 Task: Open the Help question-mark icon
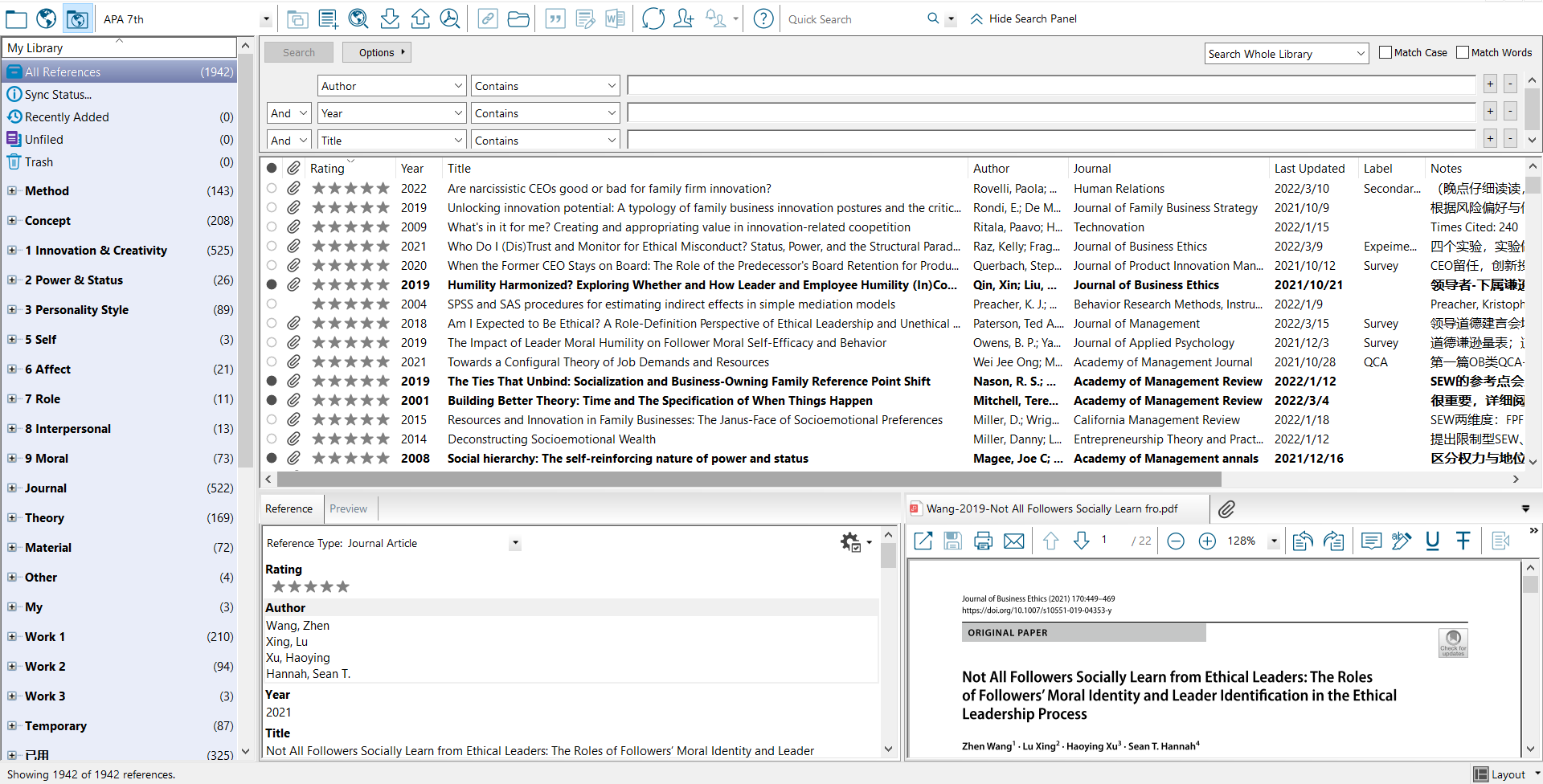tap(763, 18)
